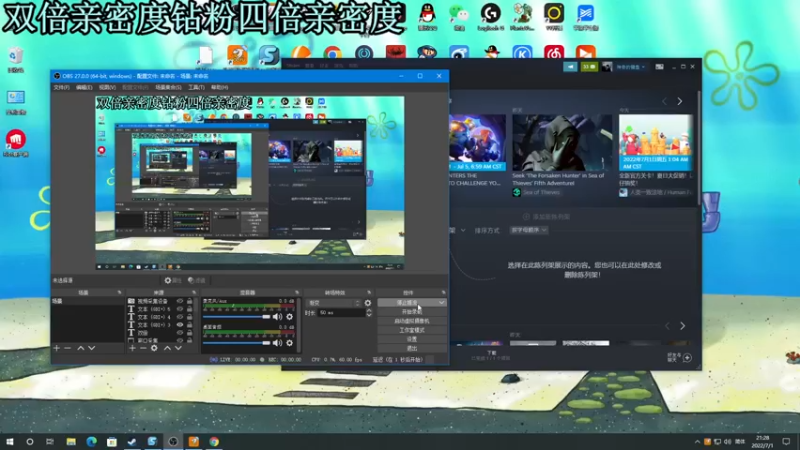Viewport: 800px width, 450px height.
Task: Lock the video capture device source
Action: (189, 302)
